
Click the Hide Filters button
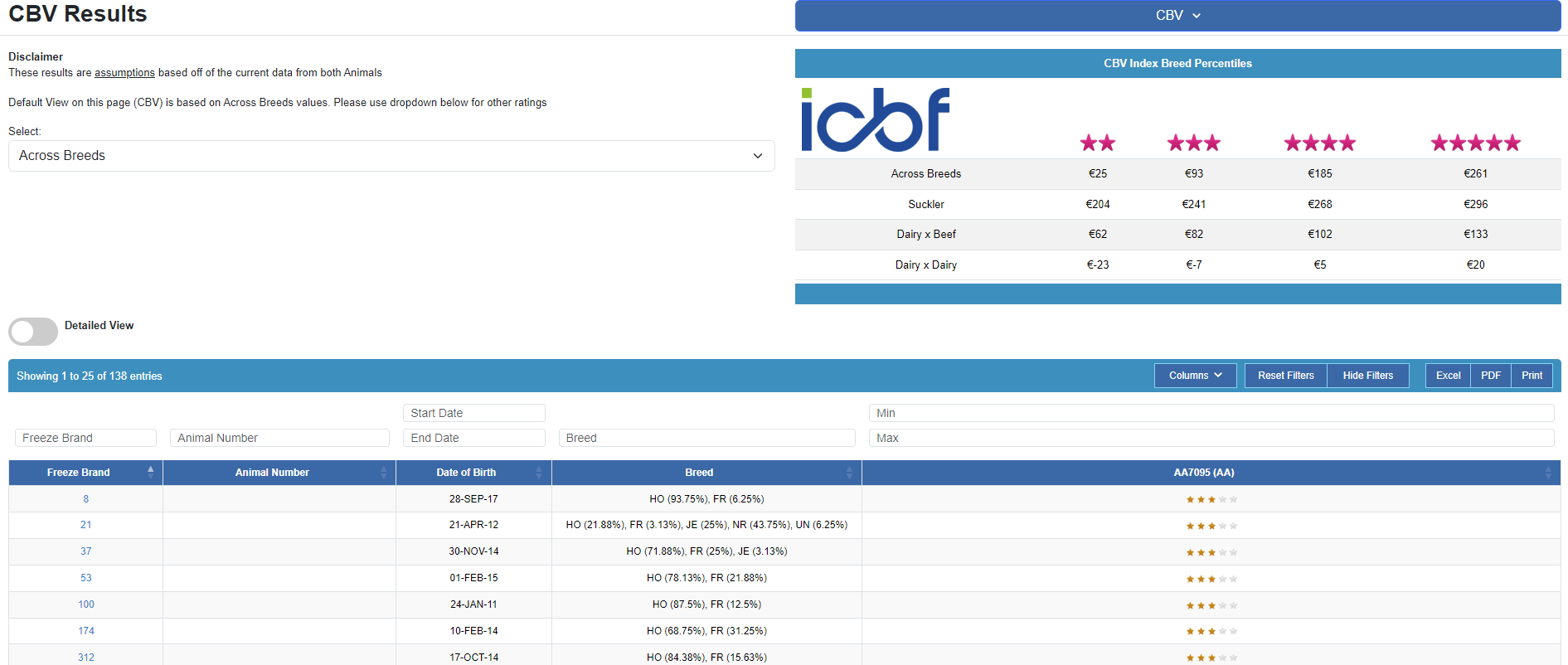tap(1367, 376)
